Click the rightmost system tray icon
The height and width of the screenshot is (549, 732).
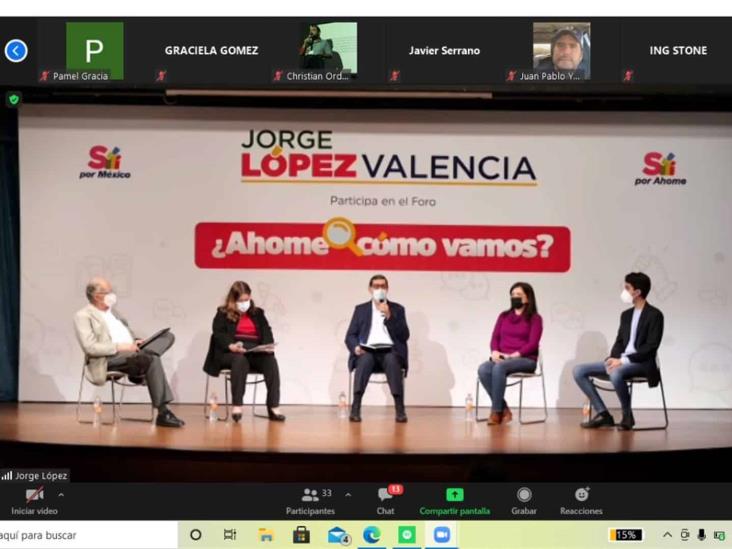tap(720, 535)
